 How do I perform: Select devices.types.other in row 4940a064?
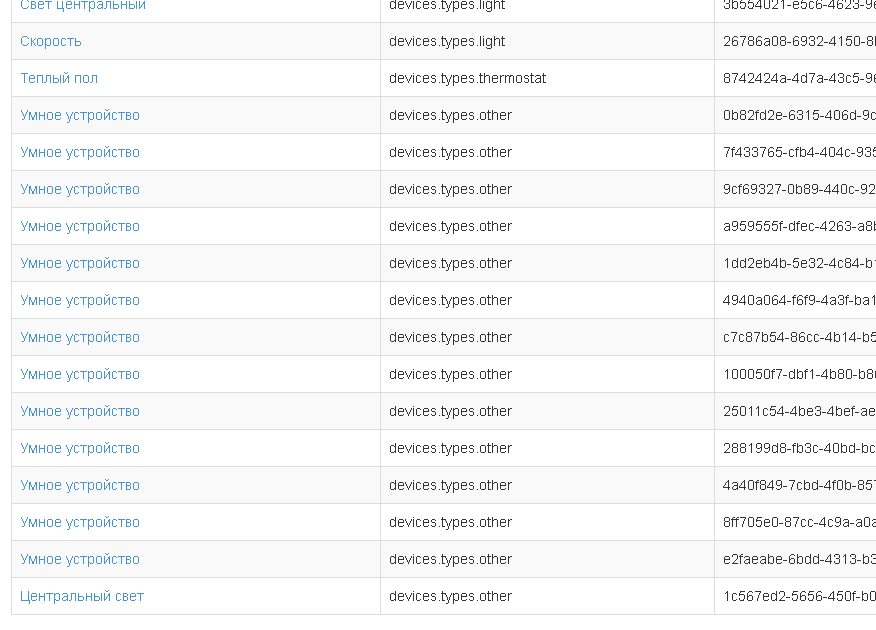tap(450, 300)
